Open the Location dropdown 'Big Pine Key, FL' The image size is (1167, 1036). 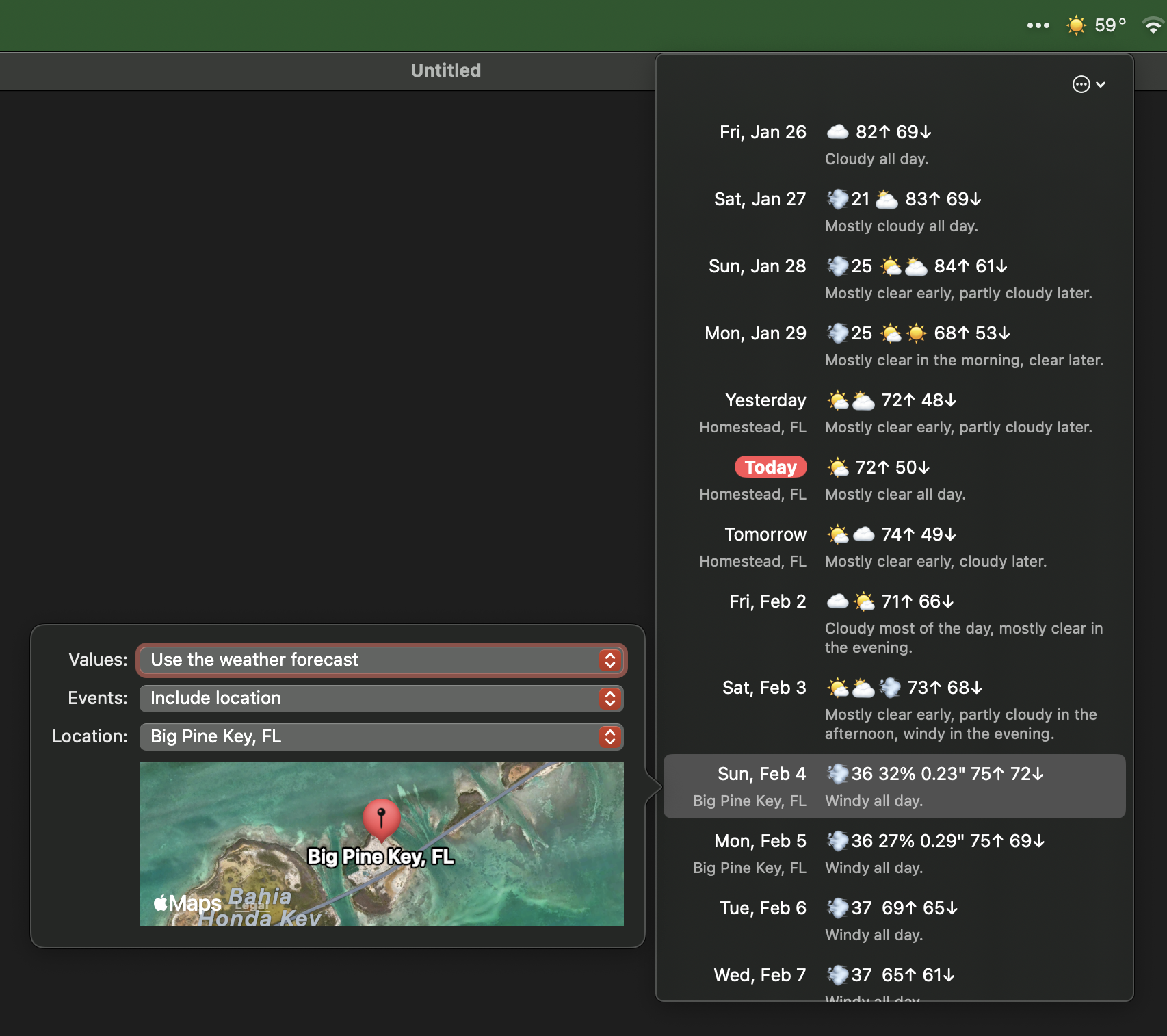click(381, 736)
